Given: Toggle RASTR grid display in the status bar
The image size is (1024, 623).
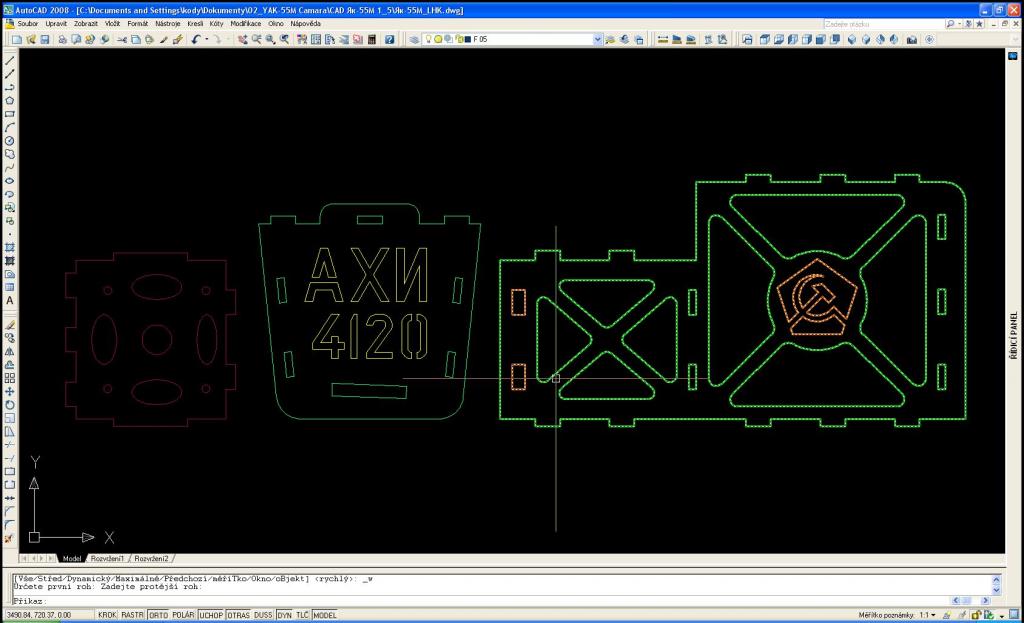Looking at the screenshot, I should click(x=133, y=615).
